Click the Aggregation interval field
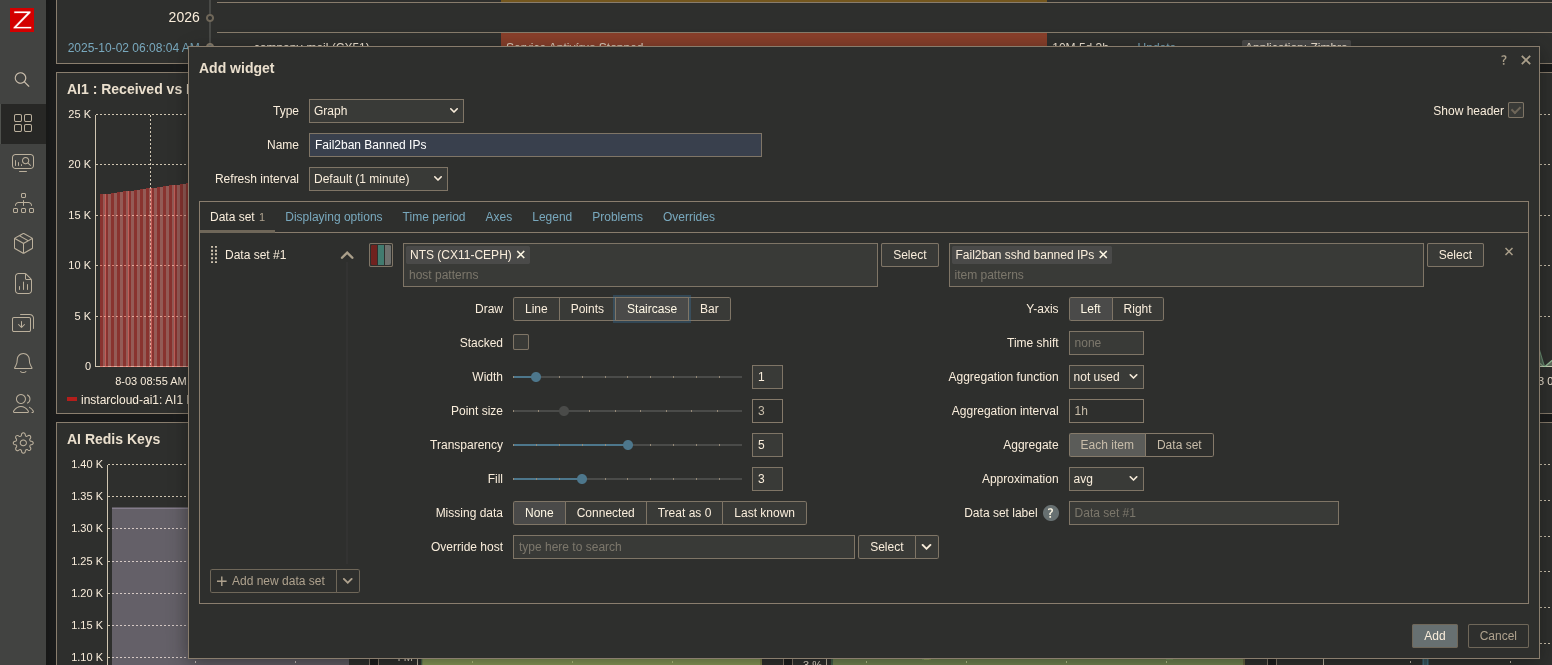The height and width of the screenshot is (665, 1552). coord(1106,411)
